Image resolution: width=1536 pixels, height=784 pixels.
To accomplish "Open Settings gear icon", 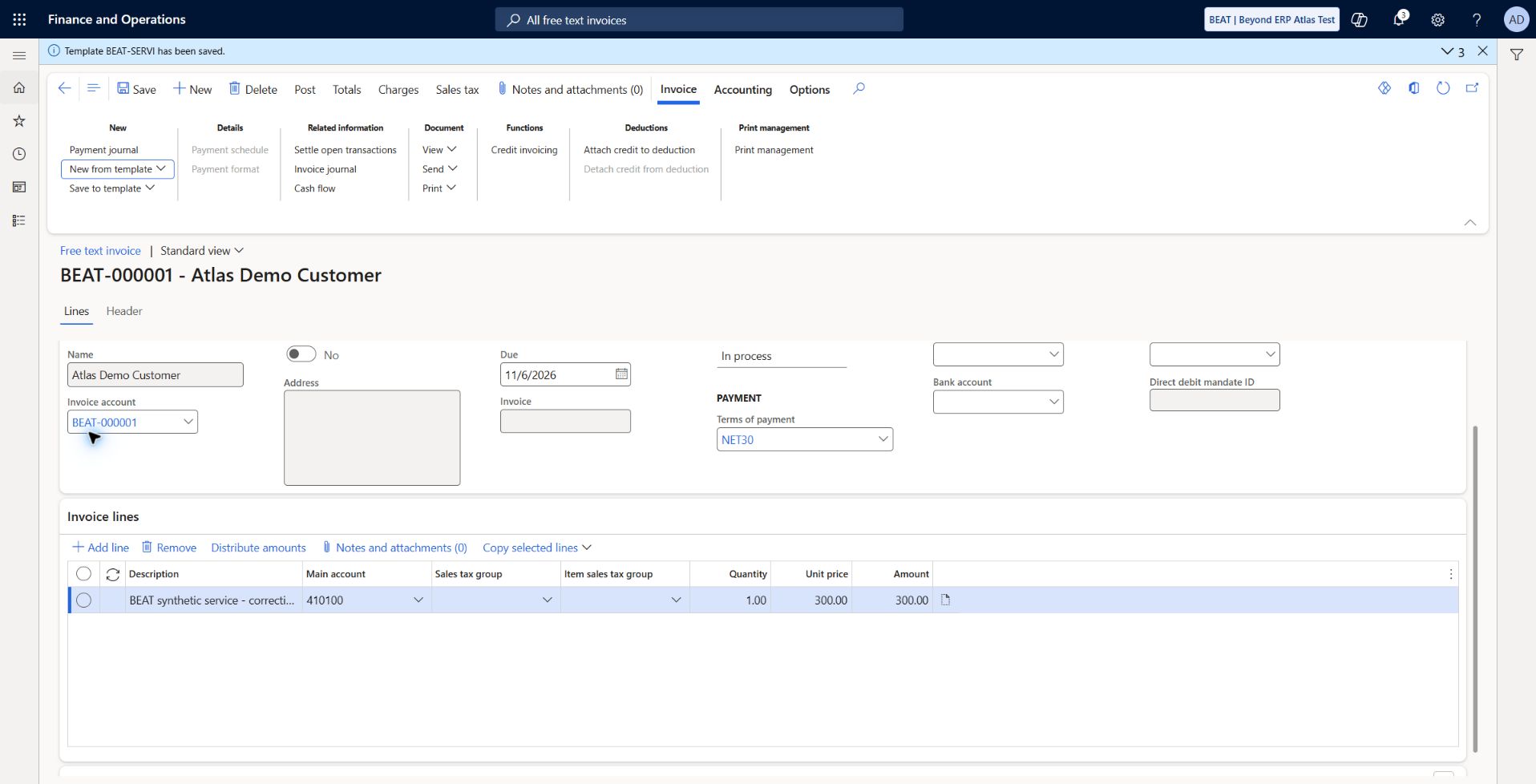I will coord(1438,19).
